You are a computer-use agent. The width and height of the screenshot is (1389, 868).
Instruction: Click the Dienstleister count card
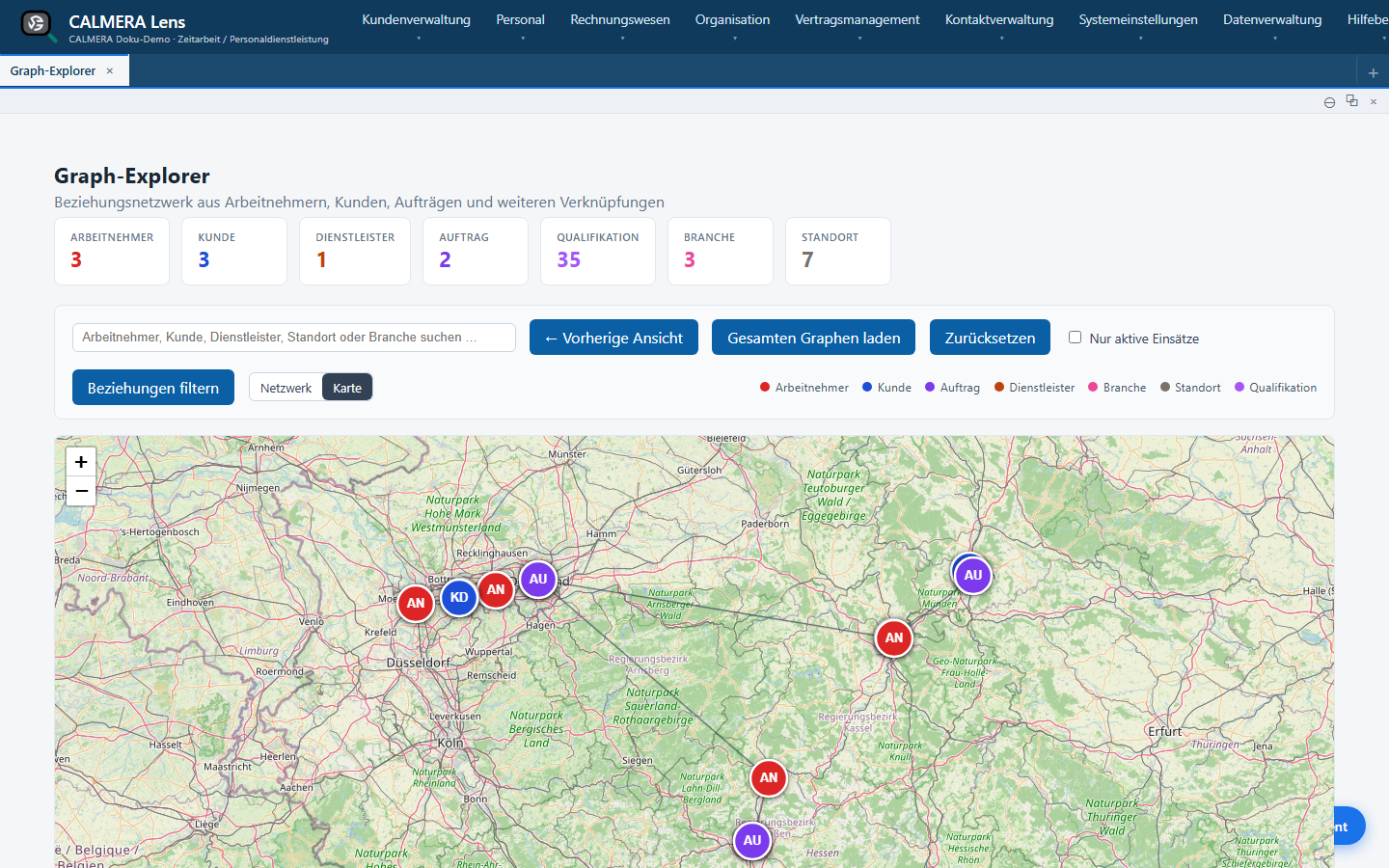click(355, 251)
